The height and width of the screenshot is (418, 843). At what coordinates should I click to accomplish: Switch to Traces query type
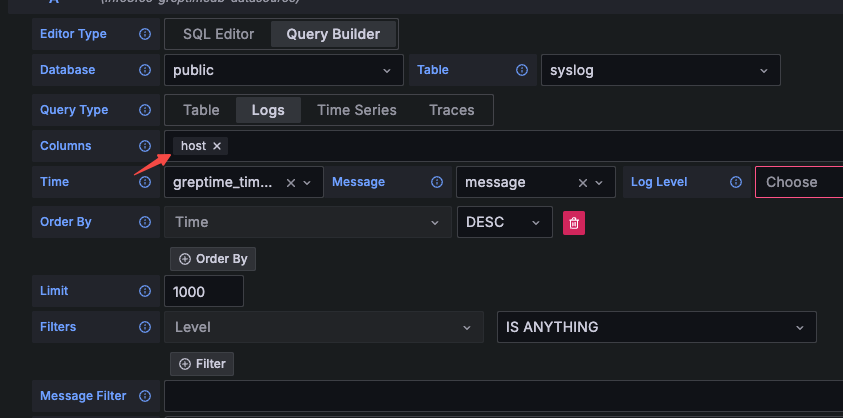[451, 110]
